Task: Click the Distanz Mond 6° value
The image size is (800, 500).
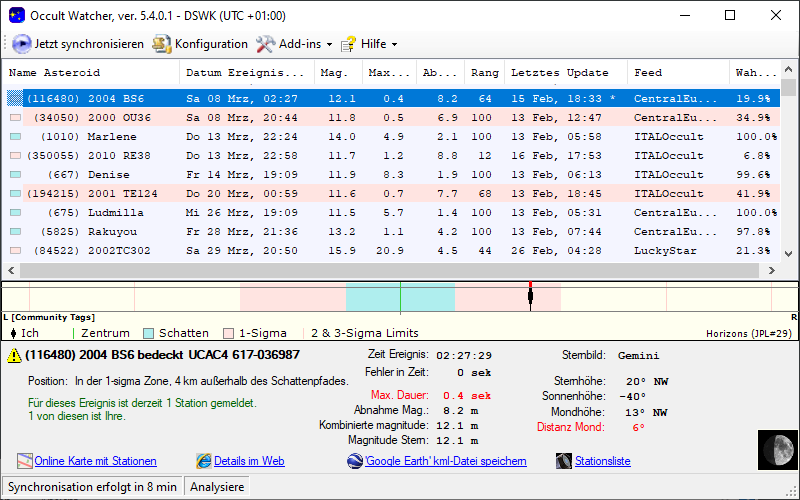Action: point(638,428)
